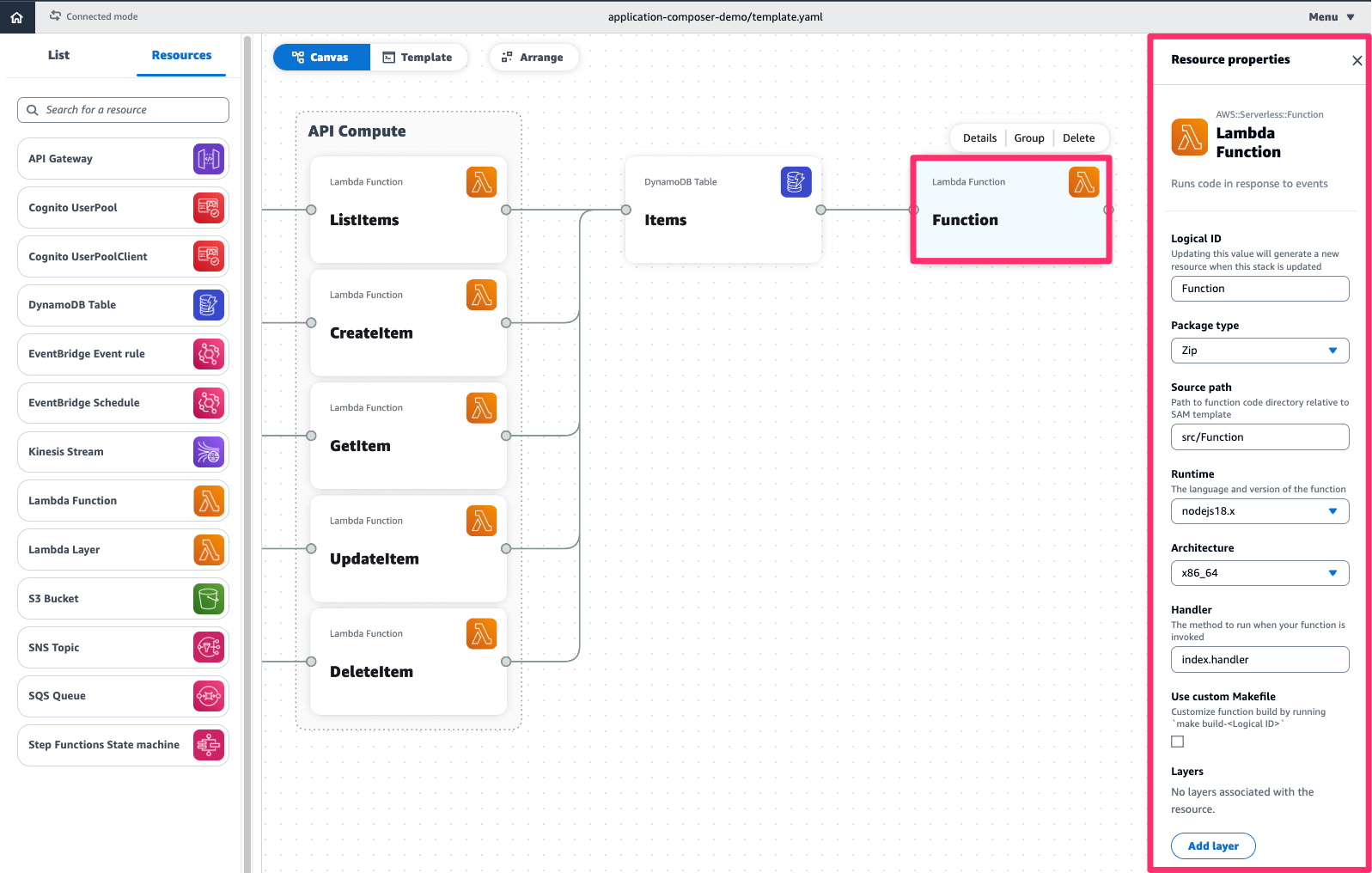Click the home icon in top bar
The width and height of the screenshot is (1372, 873).
coord(16,17)
